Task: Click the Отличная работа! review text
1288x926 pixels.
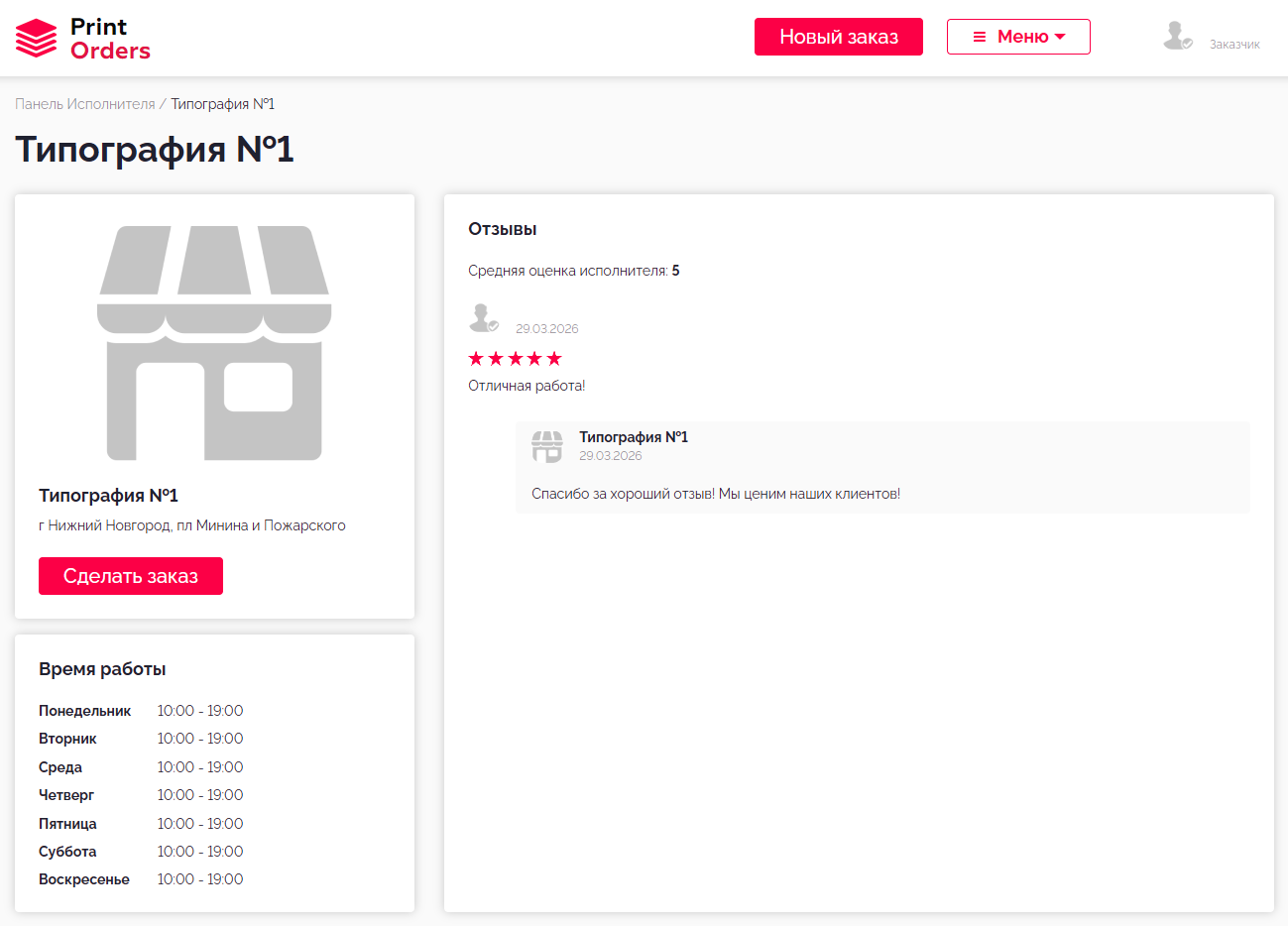Action: [527, 386]
